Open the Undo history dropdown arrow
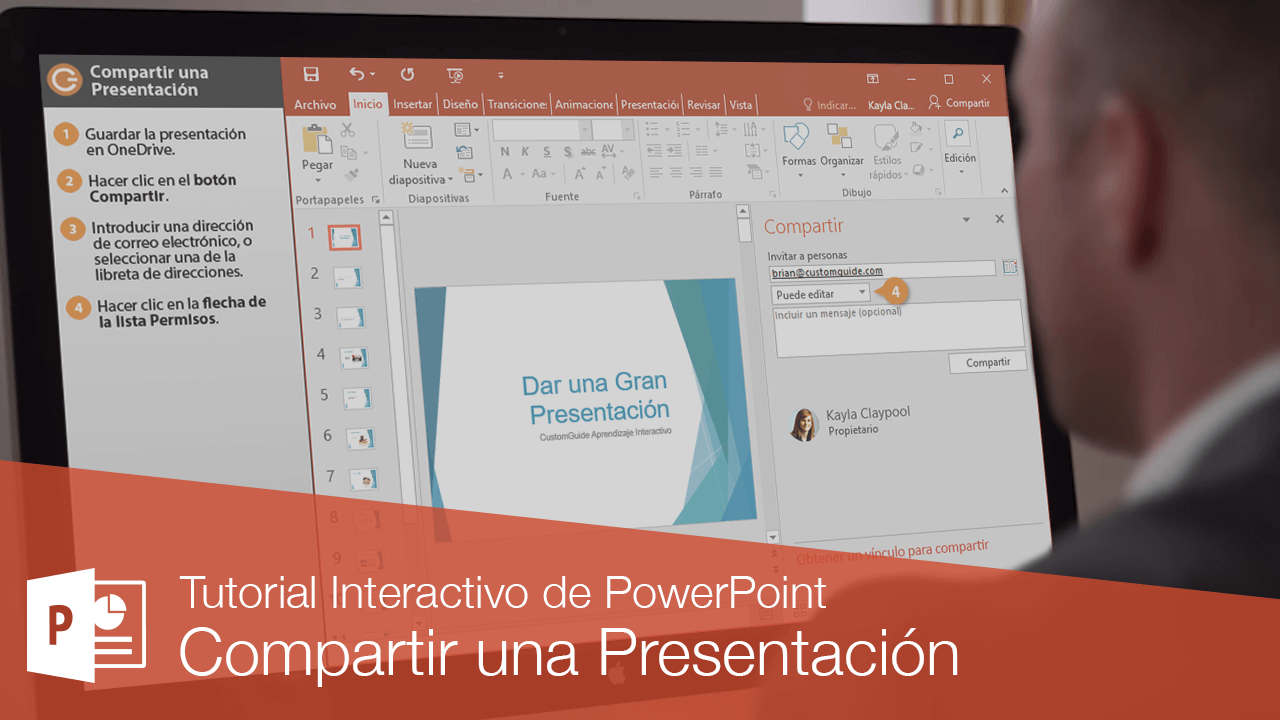Viewport: 1280px width, 720px height. click(x=373, y=75)
